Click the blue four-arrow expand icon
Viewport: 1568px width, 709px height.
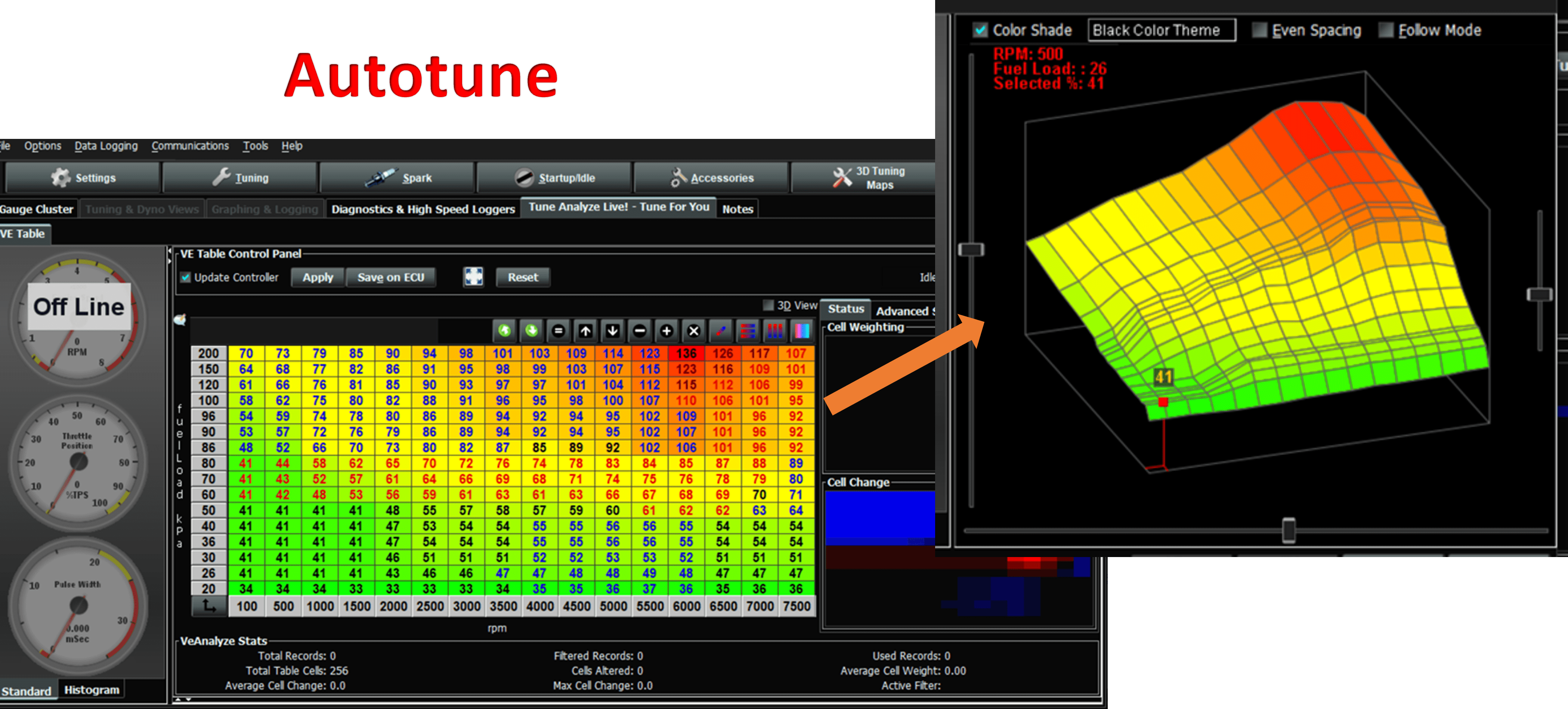[474, 277]
